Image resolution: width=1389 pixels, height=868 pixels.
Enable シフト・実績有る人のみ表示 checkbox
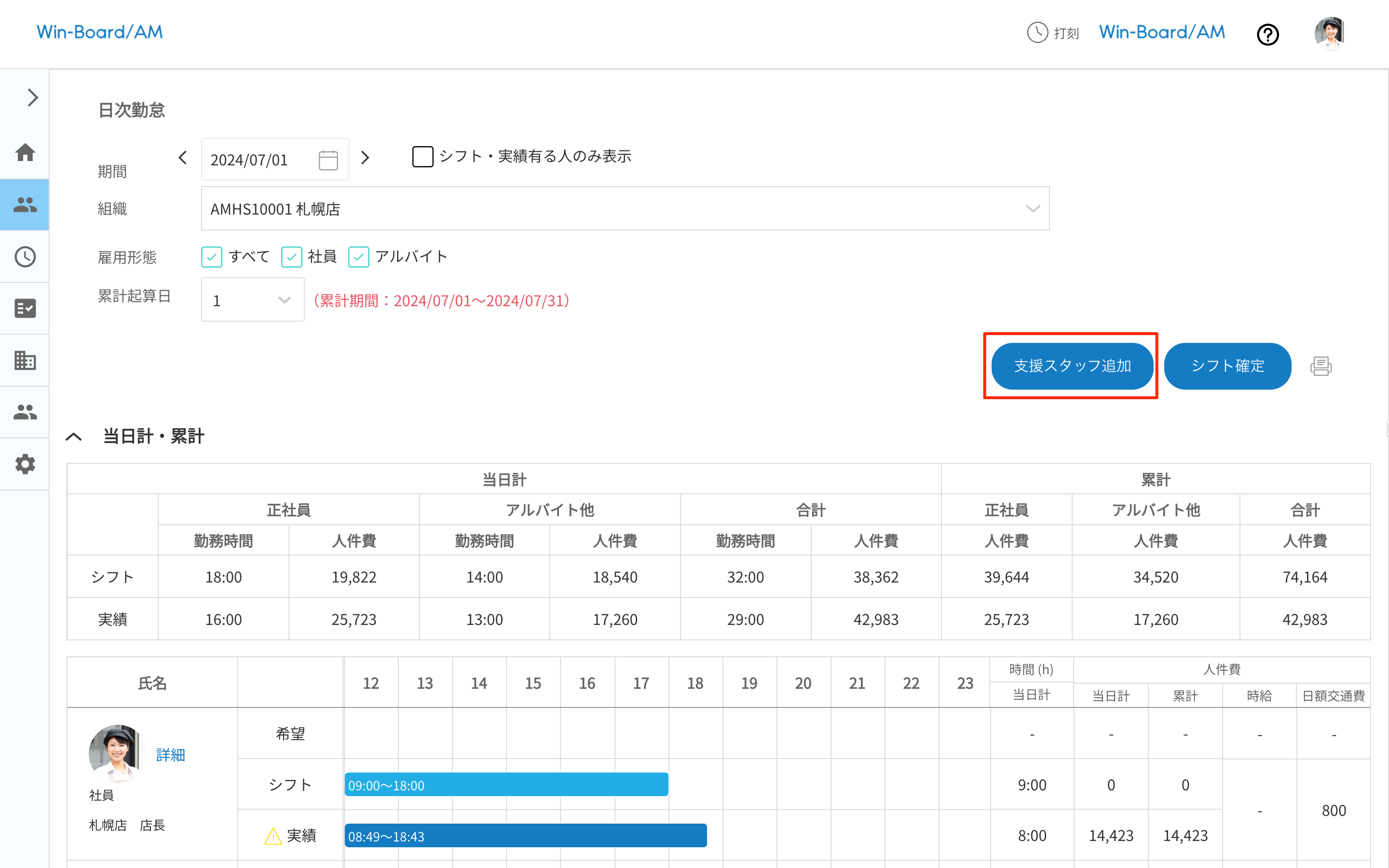click(422, 156)
